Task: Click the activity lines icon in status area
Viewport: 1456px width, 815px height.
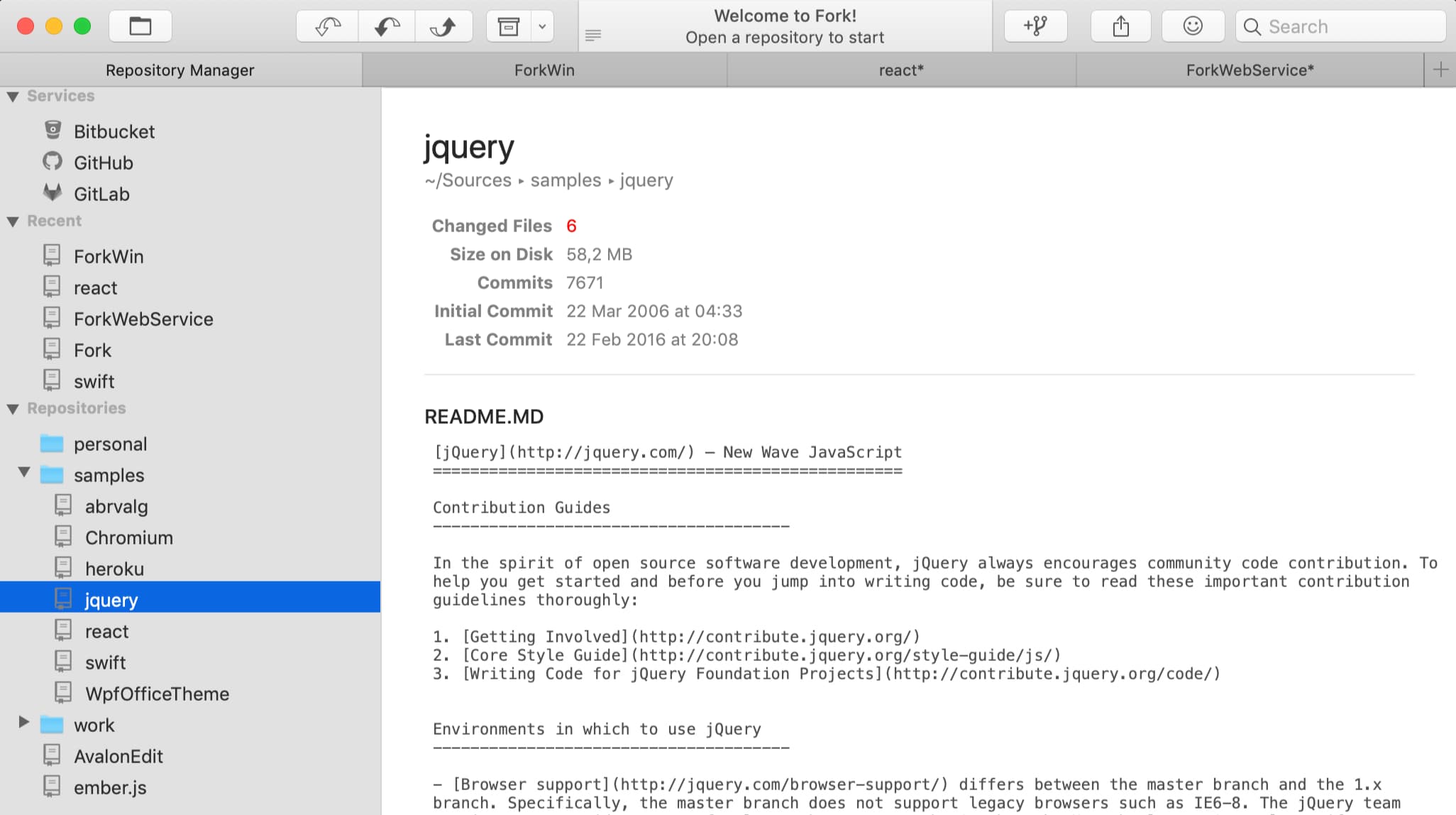Action: coord(593,35)
